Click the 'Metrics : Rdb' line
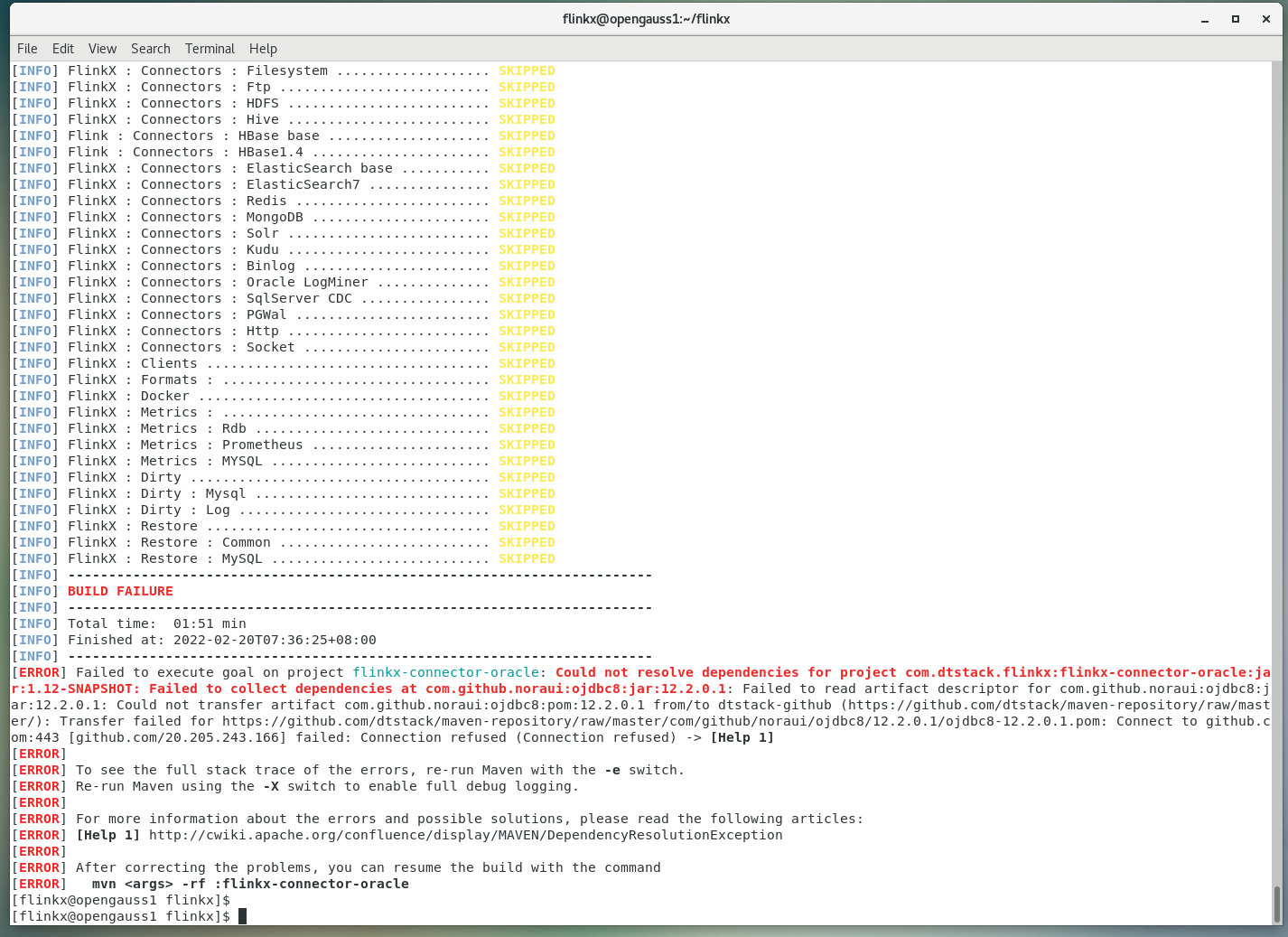Screen dimensions: 1288x937 point(284,428)
